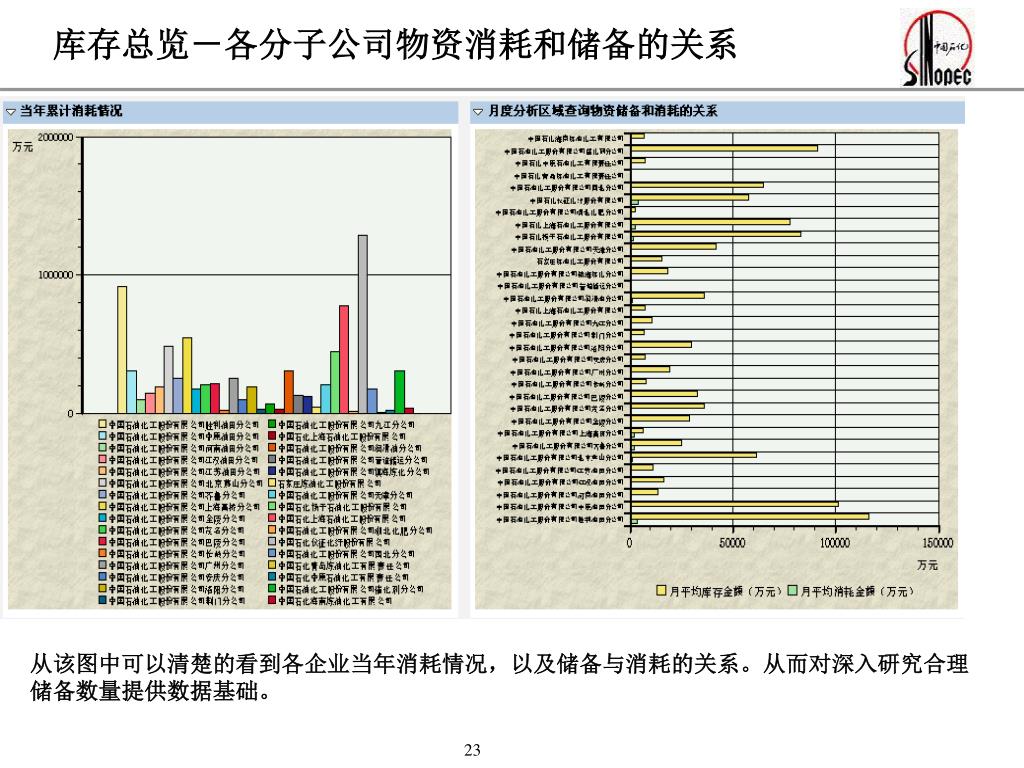Viewport: 1024px width, 768px height.
Task: Select the 江汉油田分公司 pink legend swatch
Action: tap(103, 460)
